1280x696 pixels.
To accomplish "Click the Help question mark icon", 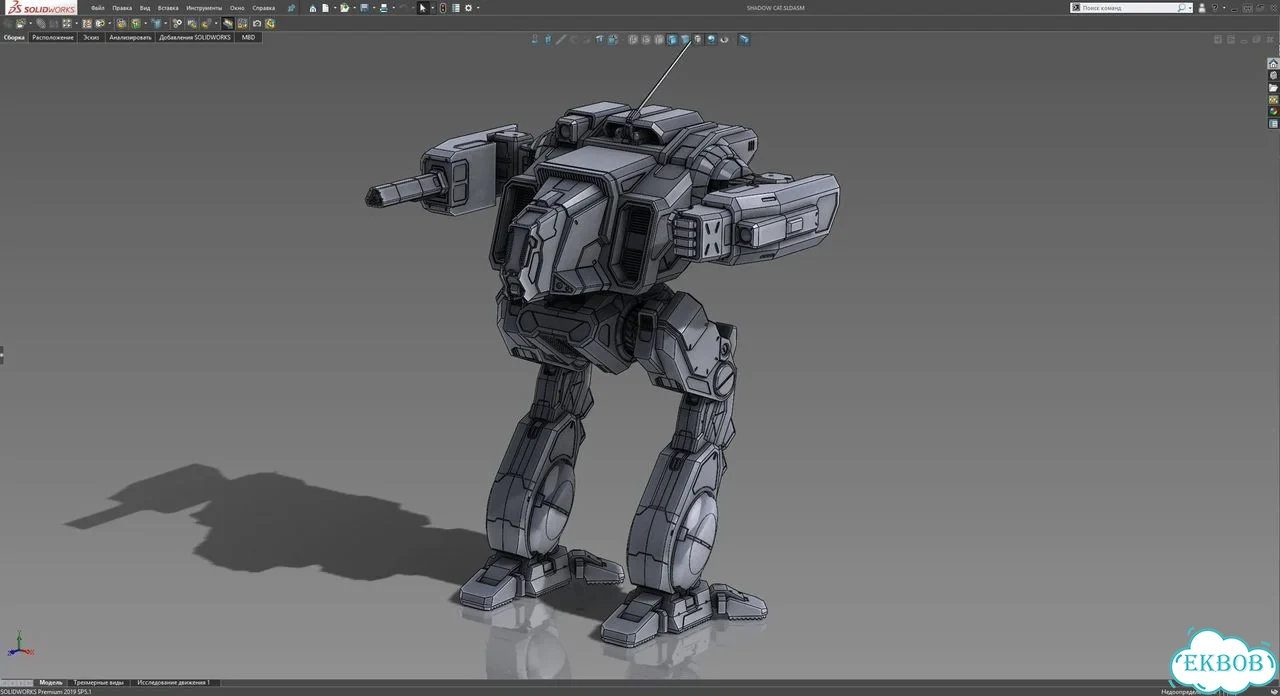I will point(1215,8).
